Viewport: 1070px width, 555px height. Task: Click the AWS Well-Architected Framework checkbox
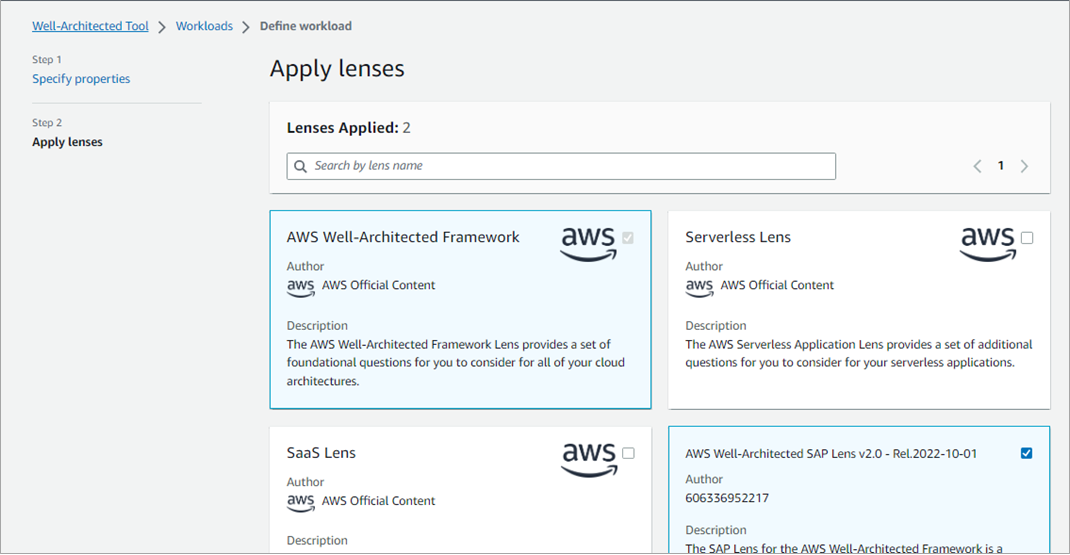coord(628,238)
